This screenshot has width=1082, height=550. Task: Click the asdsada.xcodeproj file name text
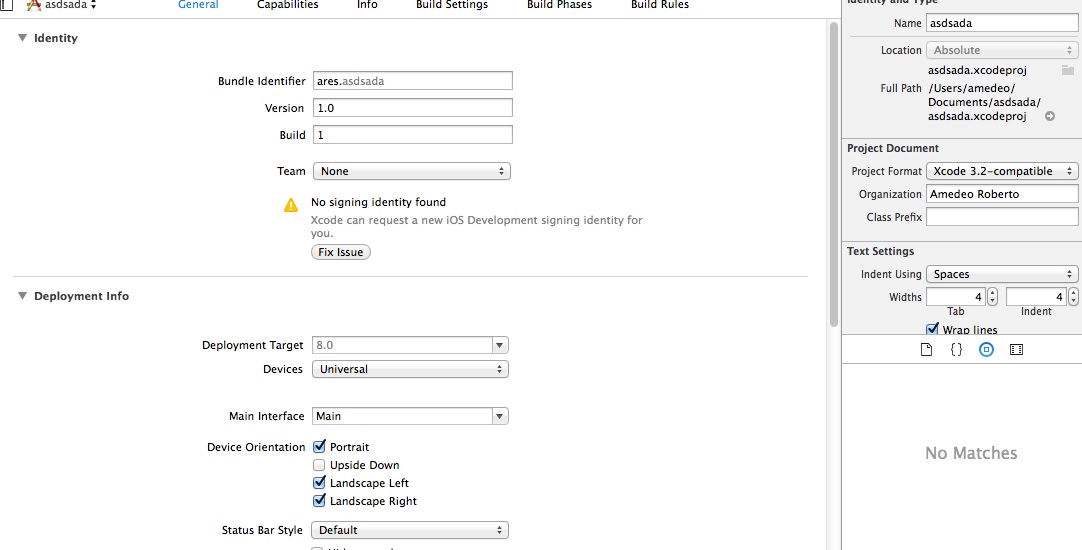tap(977, 70)
